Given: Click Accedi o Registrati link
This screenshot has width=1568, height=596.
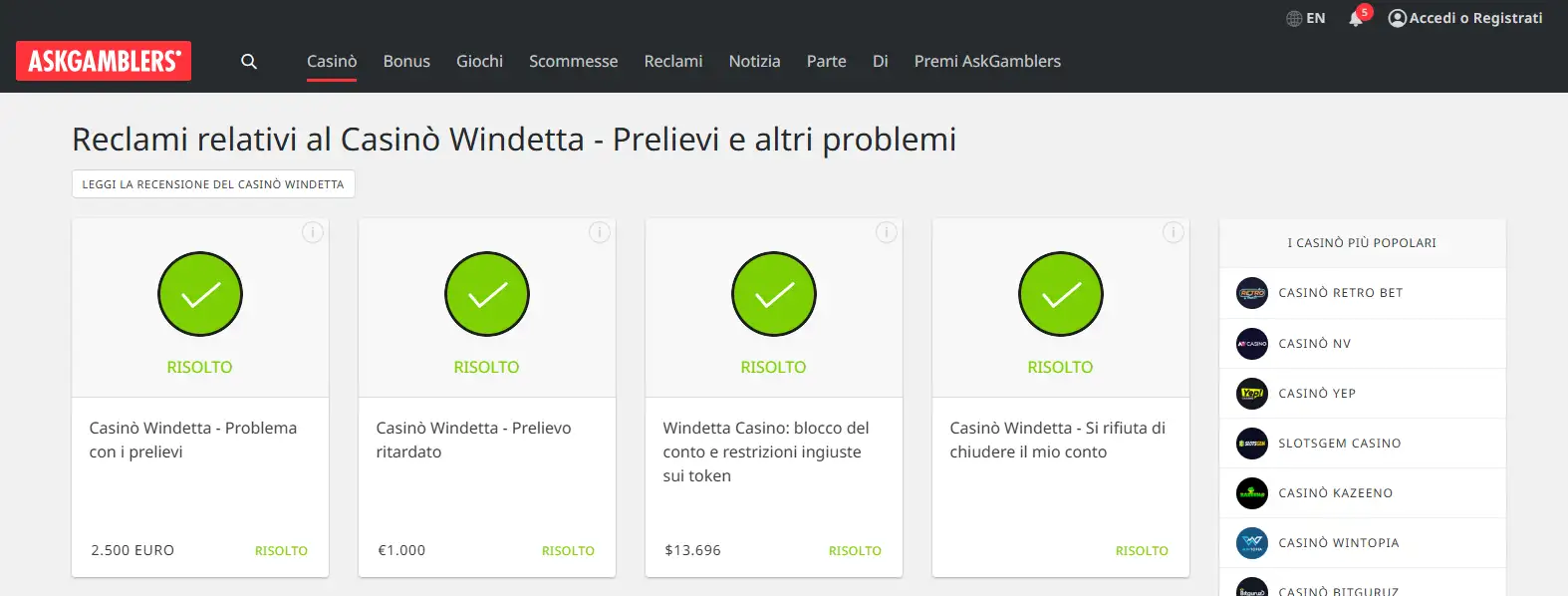Looking at the screenshot, I should click(x=1464, y=18).
